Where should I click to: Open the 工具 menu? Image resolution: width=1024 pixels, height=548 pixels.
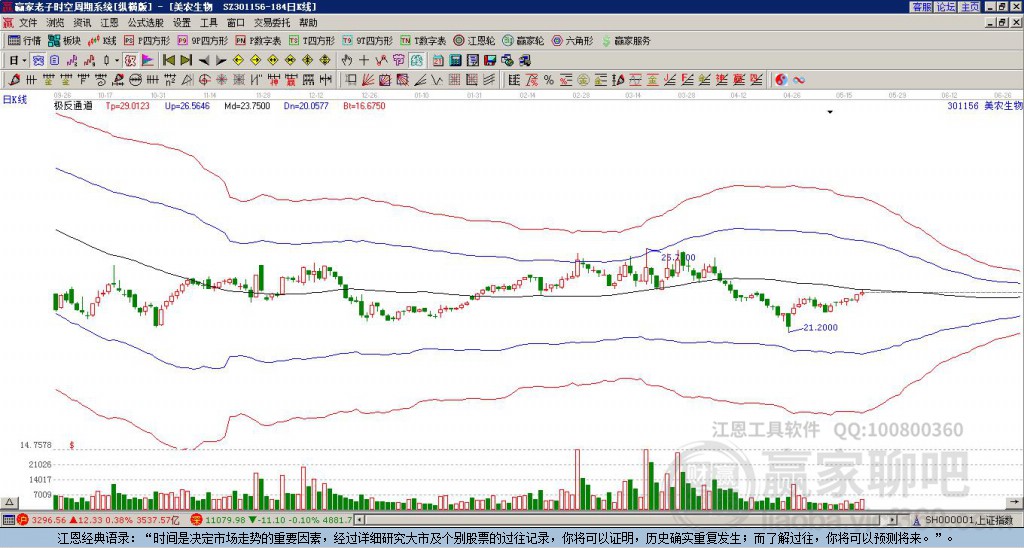[208, 23]
